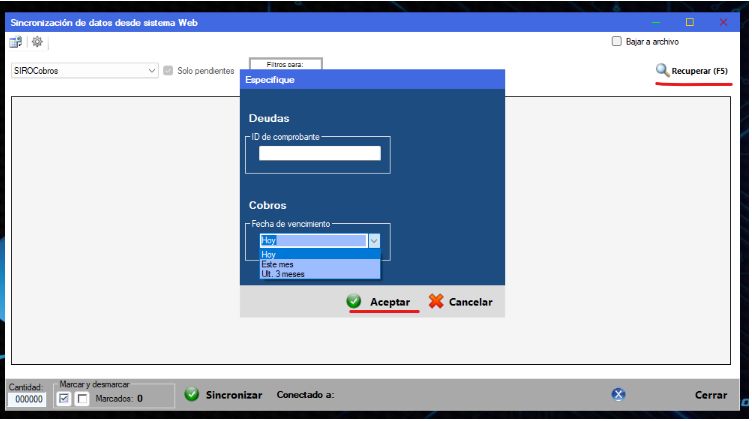Click the mark all checked-box icon
This screenshot has width=752, height=421.
(x=64, y=398)
